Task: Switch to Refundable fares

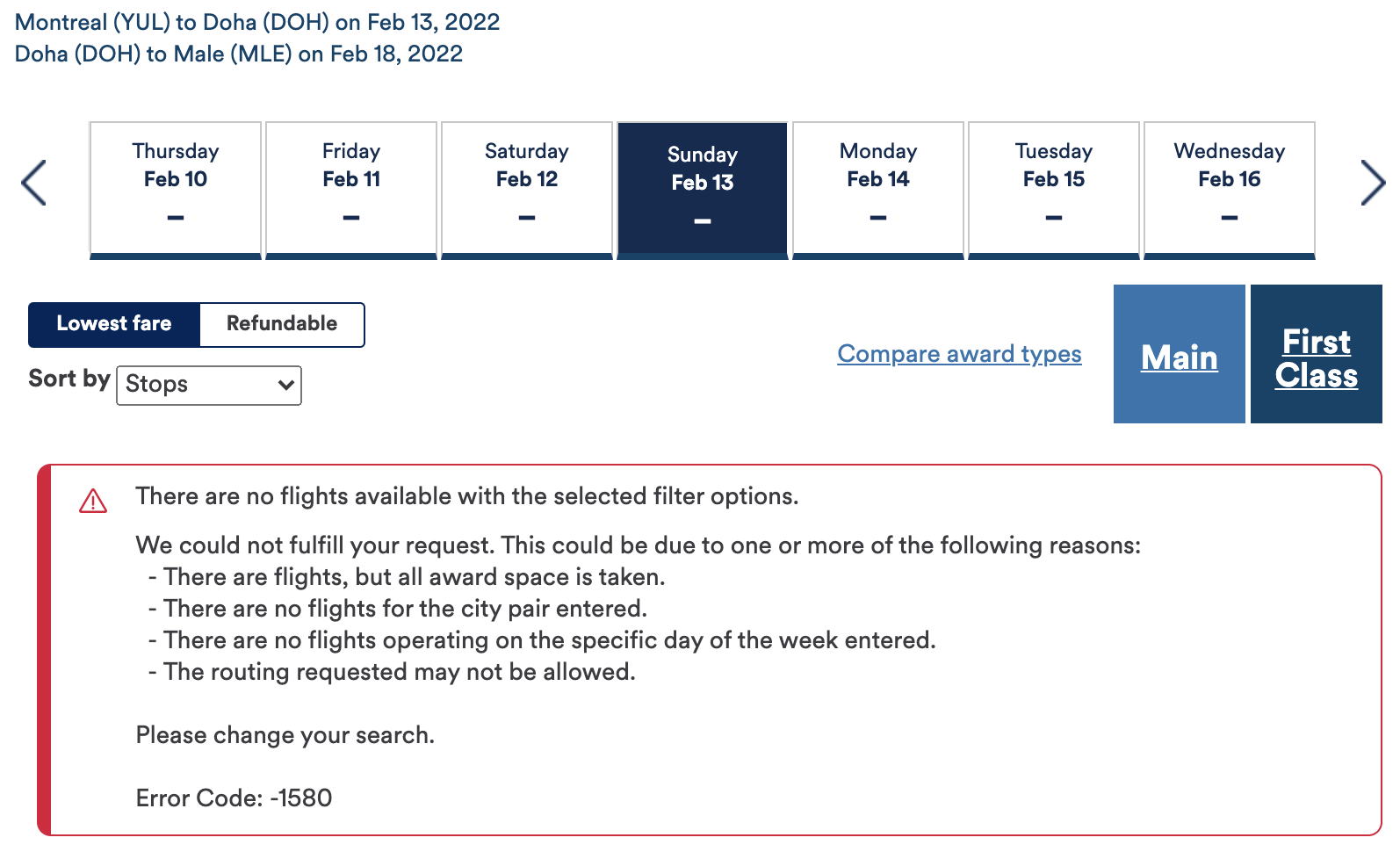Action: (281, 324)
